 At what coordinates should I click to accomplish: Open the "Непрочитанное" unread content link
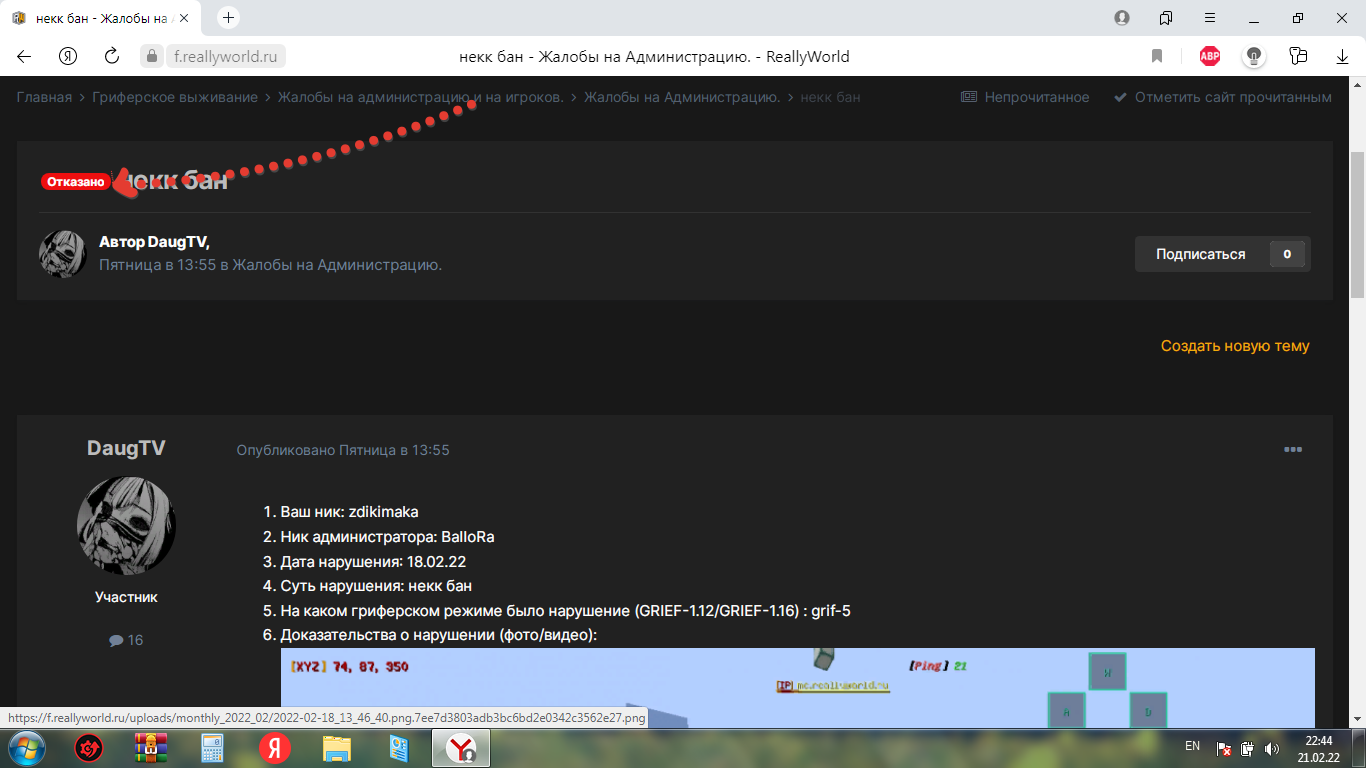click(x=1026, y=97)
